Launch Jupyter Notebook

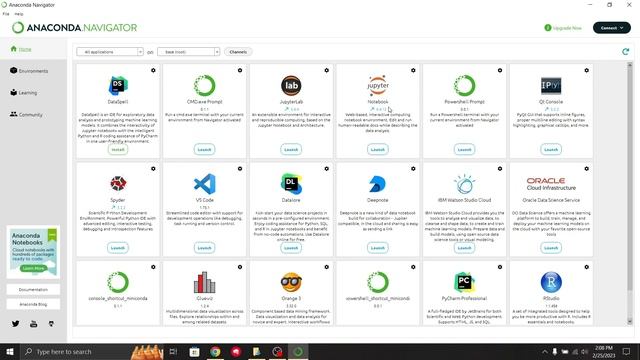378,149
